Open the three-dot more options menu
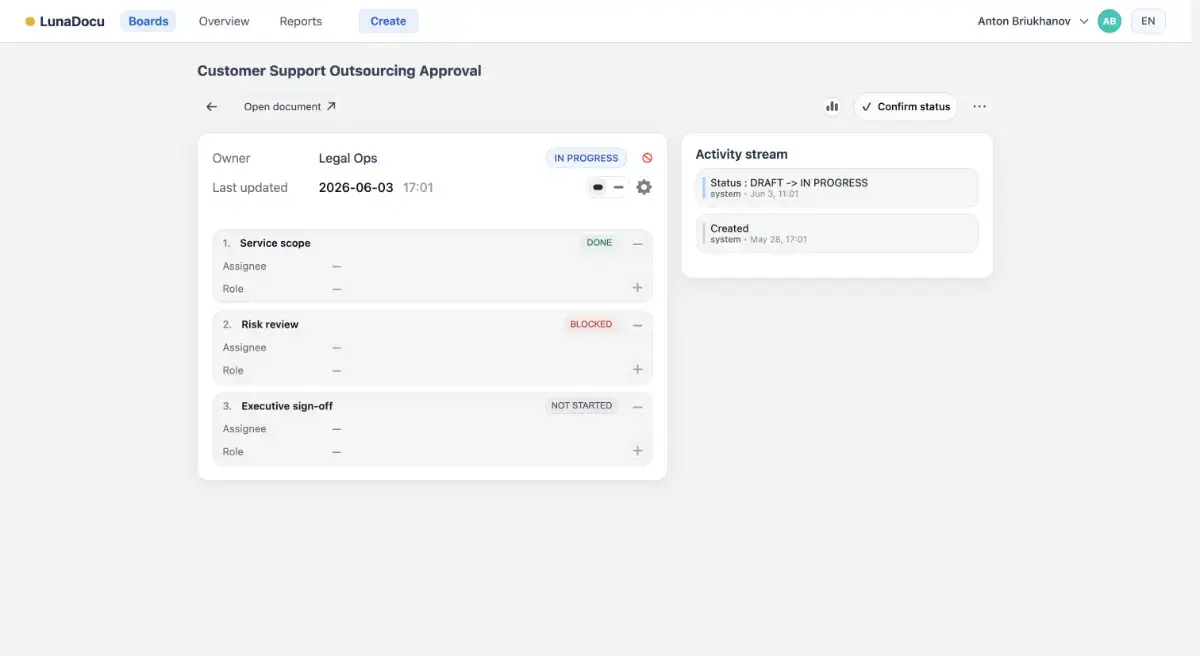 [979, 106]
